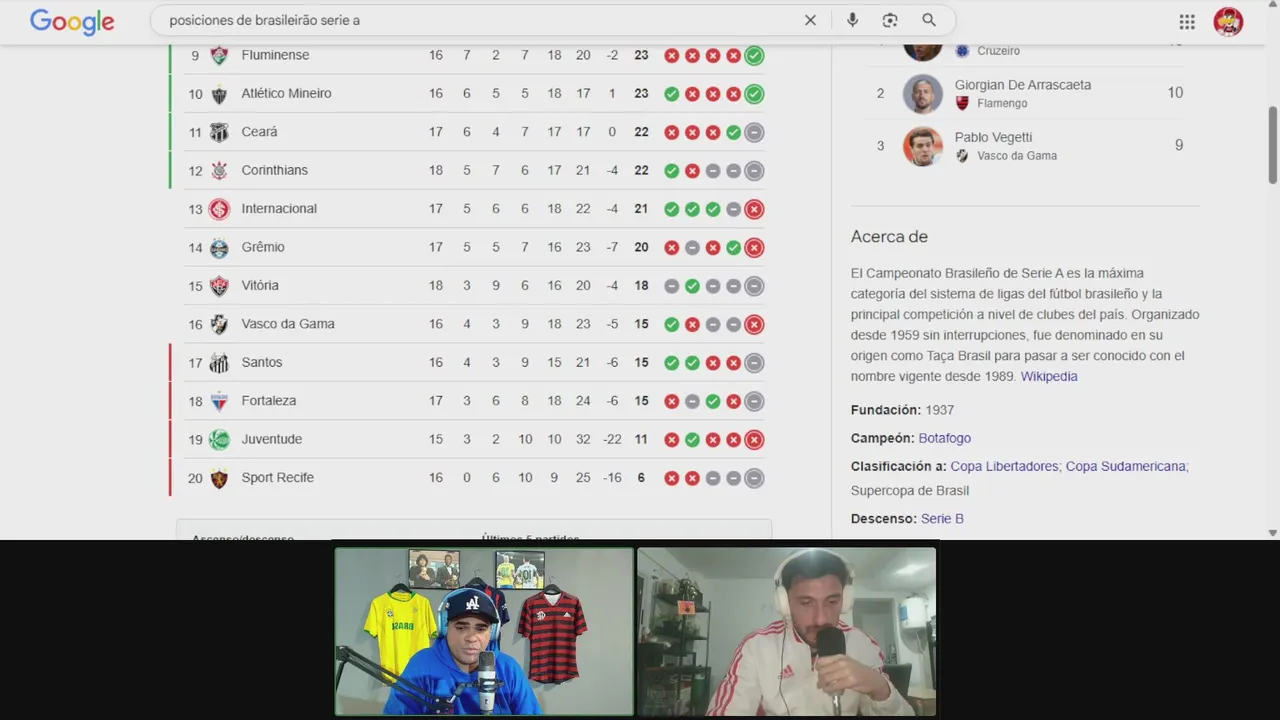1280x720 pixels.
Task: Click Sport Recife's points value 6
Action: [x=641, y=478]
